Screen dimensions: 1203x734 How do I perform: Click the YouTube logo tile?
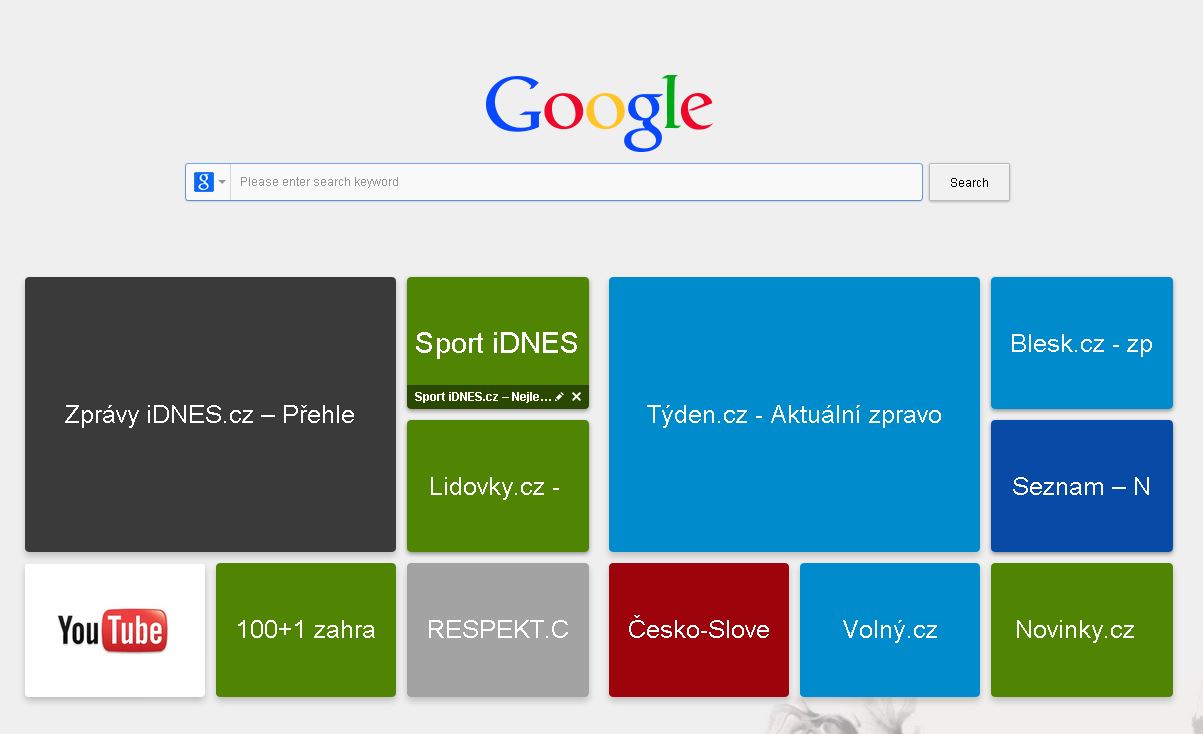114,630
